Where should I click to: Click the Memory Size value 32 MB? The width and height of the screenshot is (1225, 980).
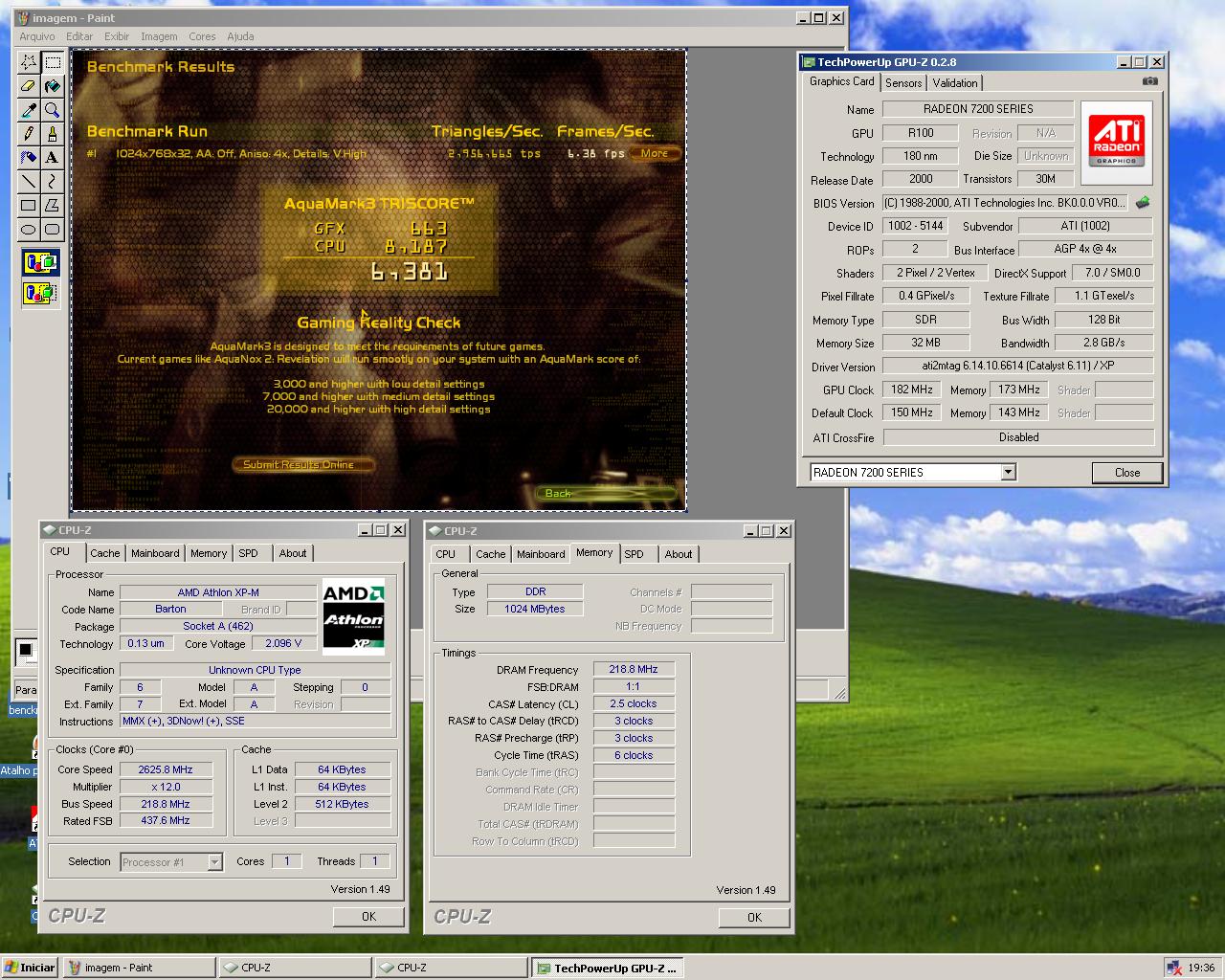pos(925,343)
